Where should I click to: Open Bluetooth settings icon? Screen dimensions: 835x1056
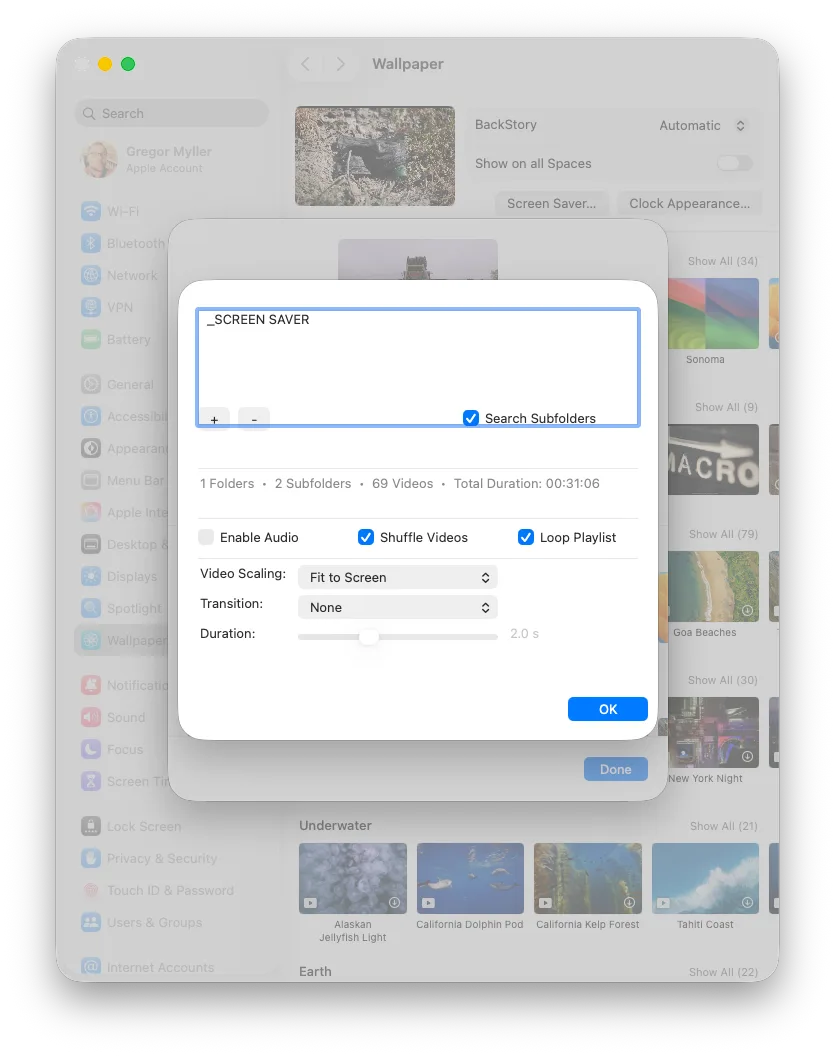click(91, 243)
